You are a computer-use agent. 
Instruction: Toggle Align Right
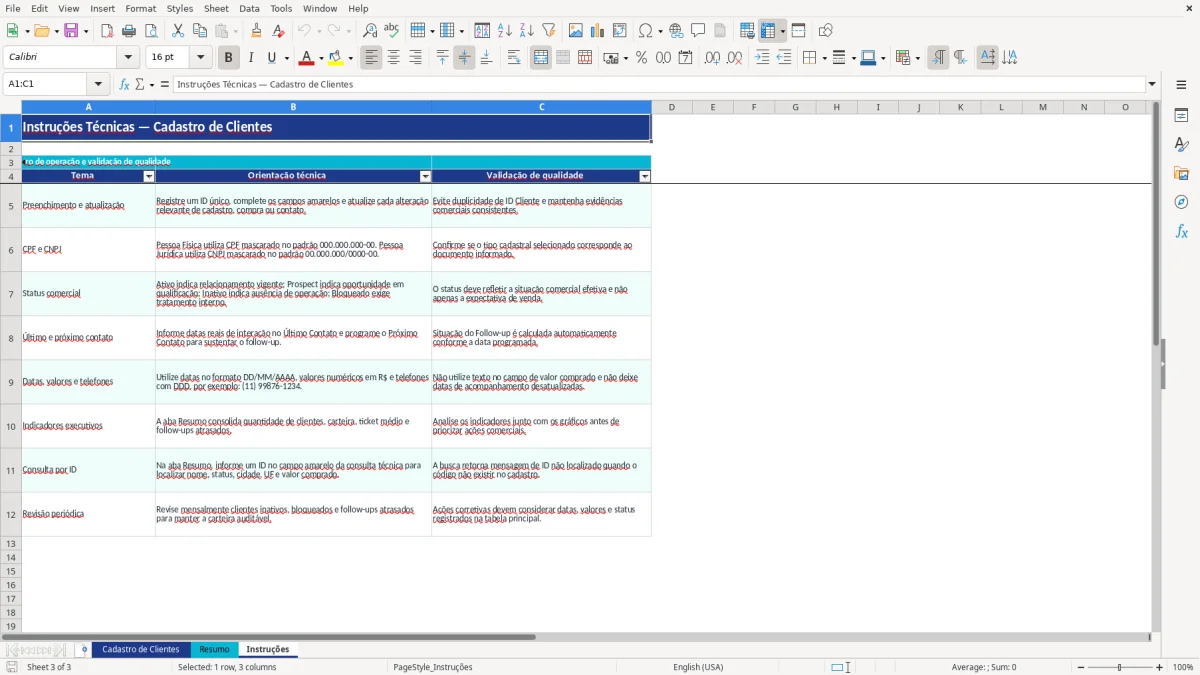coord(416,58)
